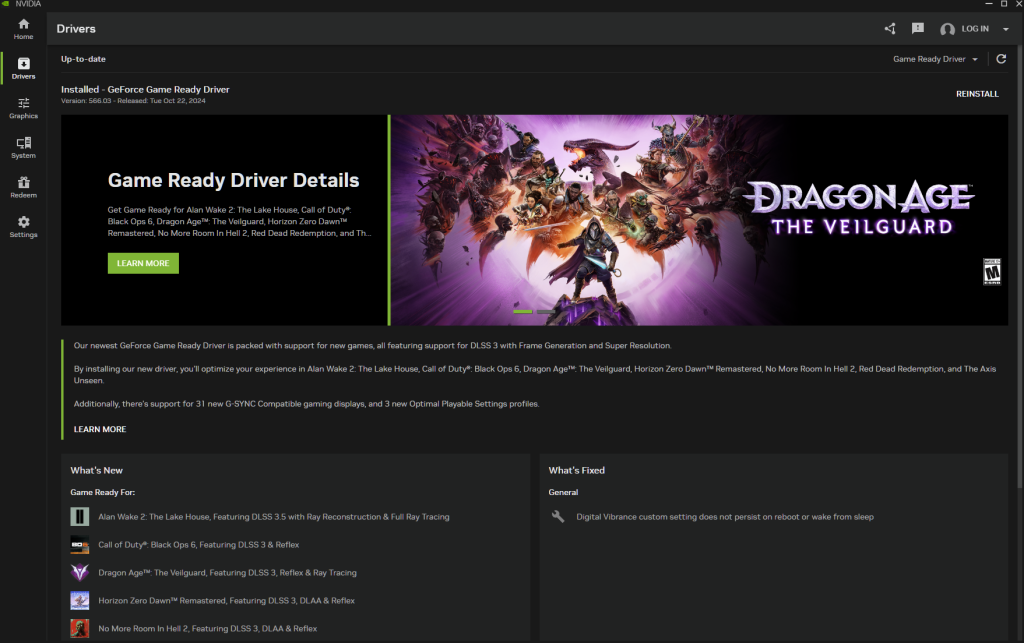Screen dimensions: 1024x643
Task: Click the Dragon Age: The Veilguard game icon
Action: click(x=79, y=572)
